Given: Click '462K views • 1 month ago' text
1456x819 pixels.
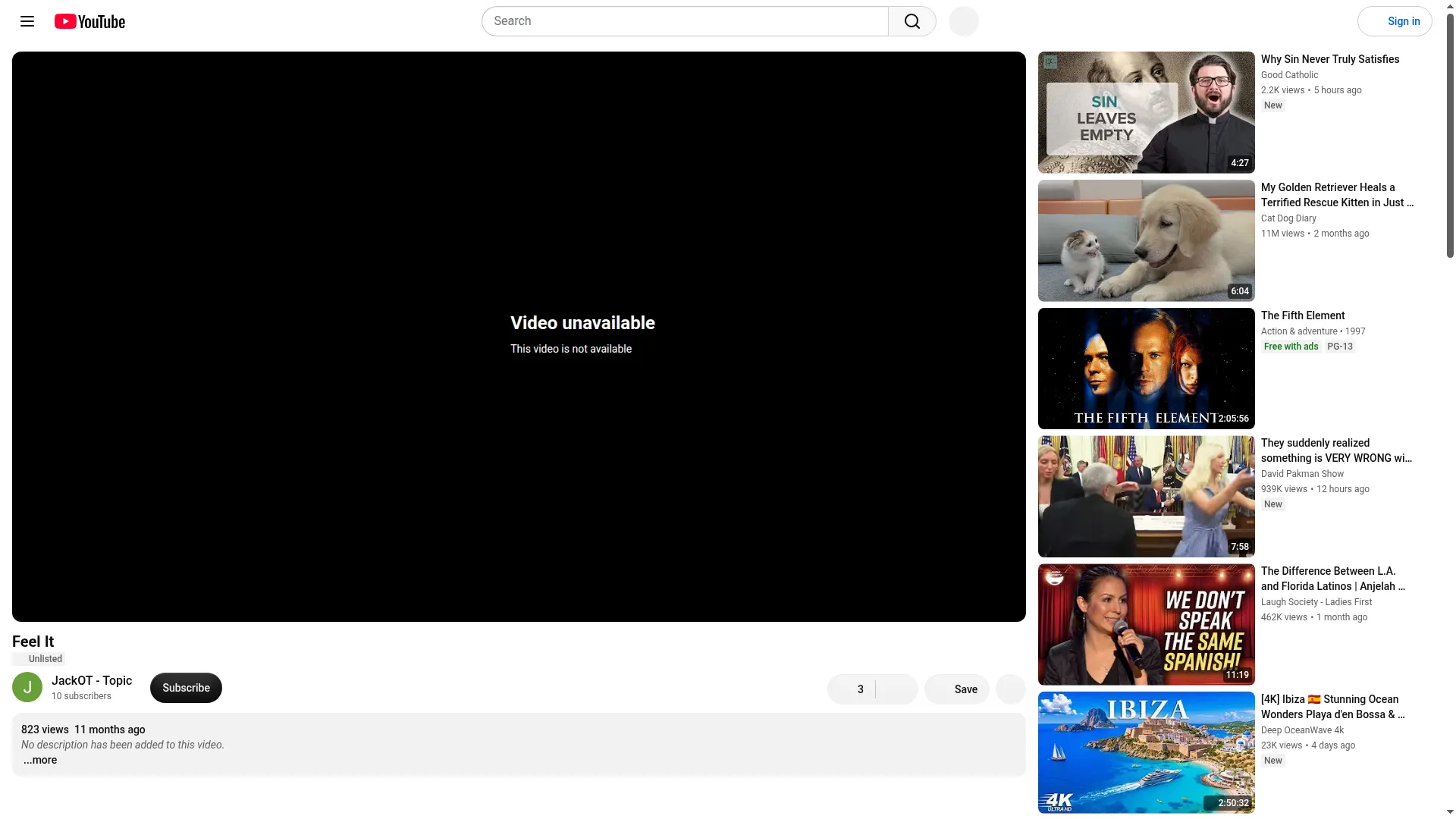Looking at the screenshot, I should coord(1314,617).
